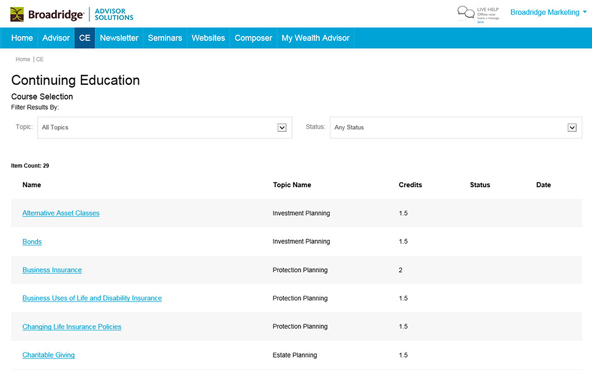Expand the Broadridge Marketing account menu
Image resolution: width=592 pixels, height=370 pixels.
548,12
